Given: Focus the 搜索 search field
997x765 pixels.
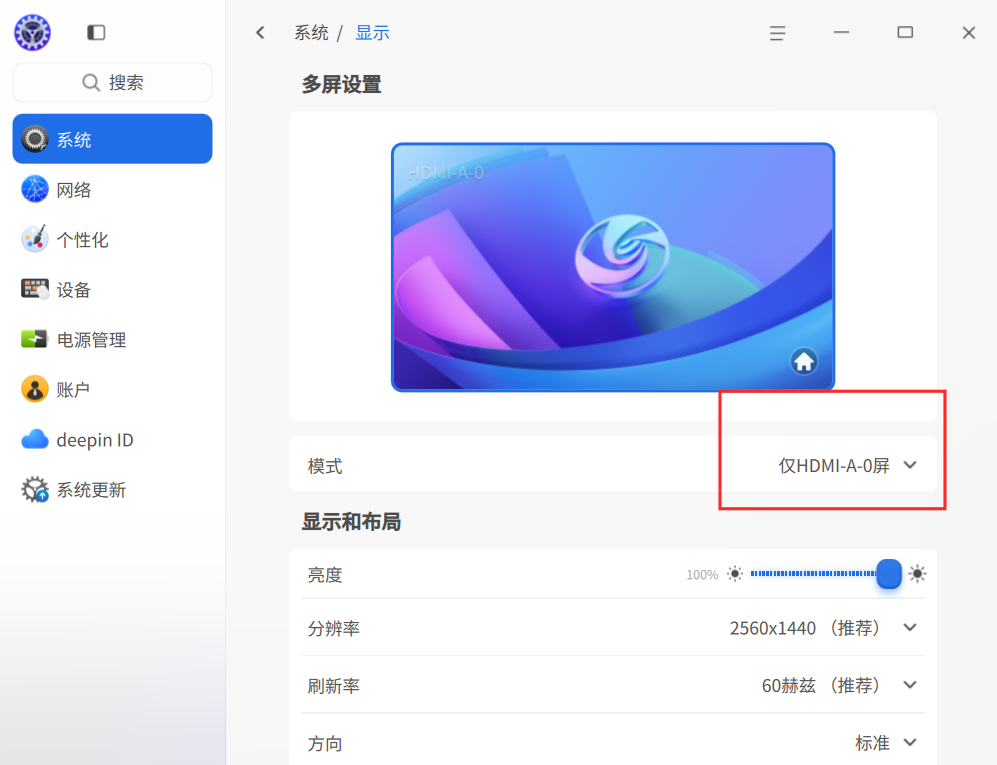Looking at the screenshot, I should (113, 83).
